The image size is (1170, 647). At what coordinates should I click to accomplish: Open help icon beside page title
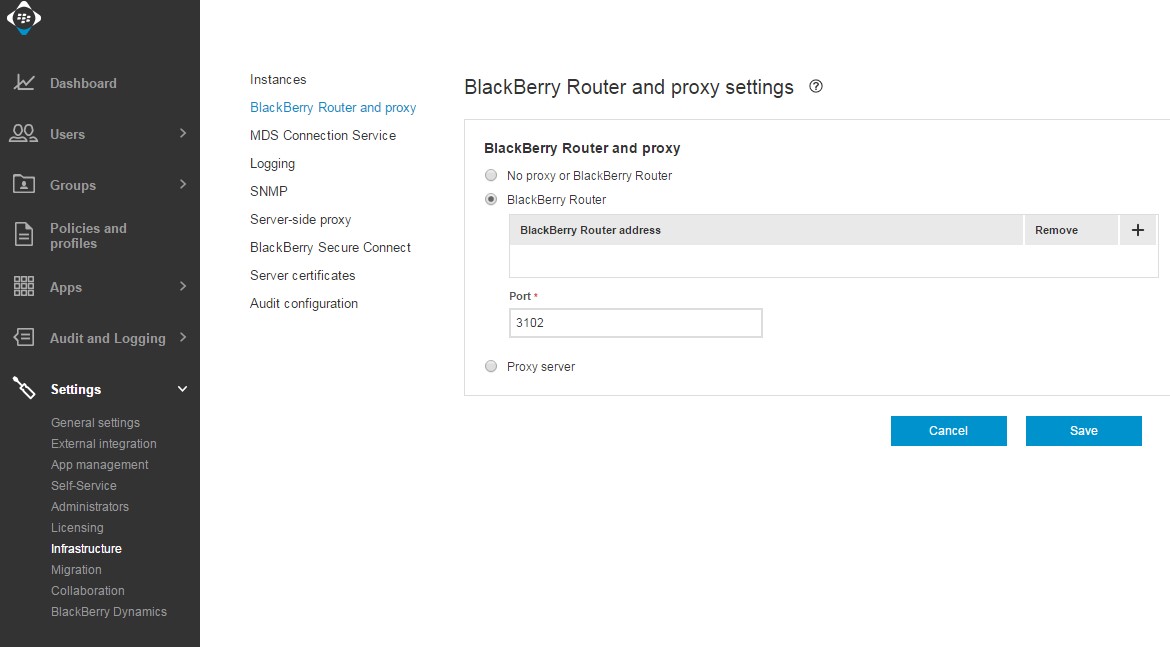pyautogui.click(x=816, y=87)
